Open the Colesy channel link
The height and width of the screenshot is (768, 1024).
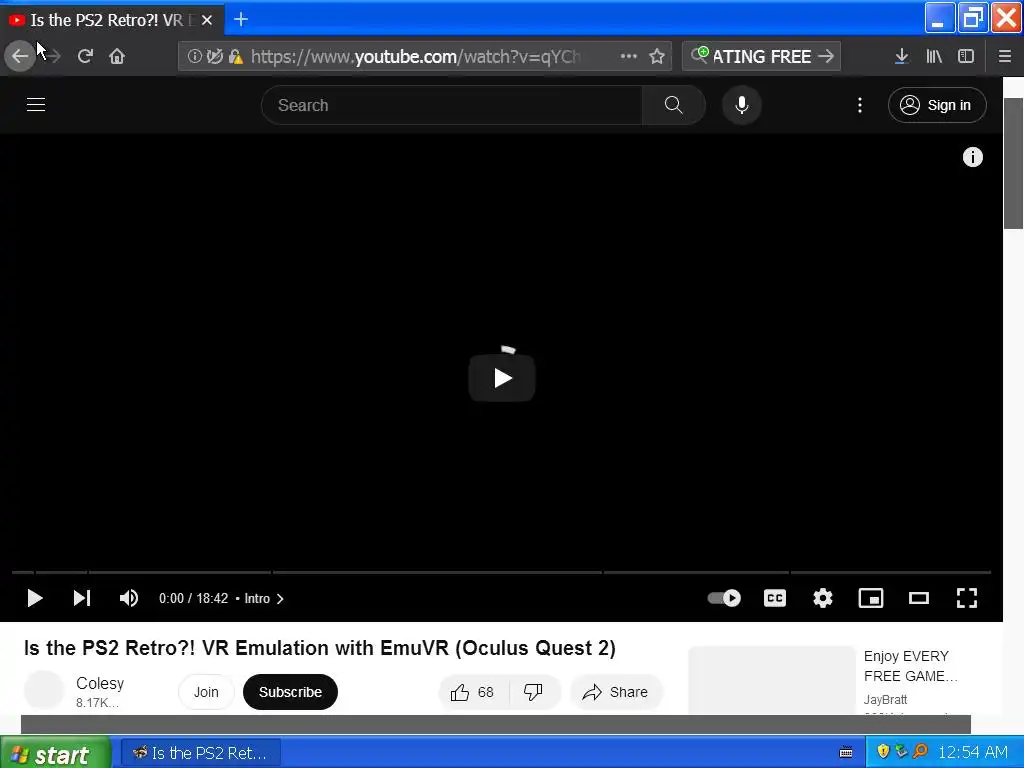pos(100,683)
